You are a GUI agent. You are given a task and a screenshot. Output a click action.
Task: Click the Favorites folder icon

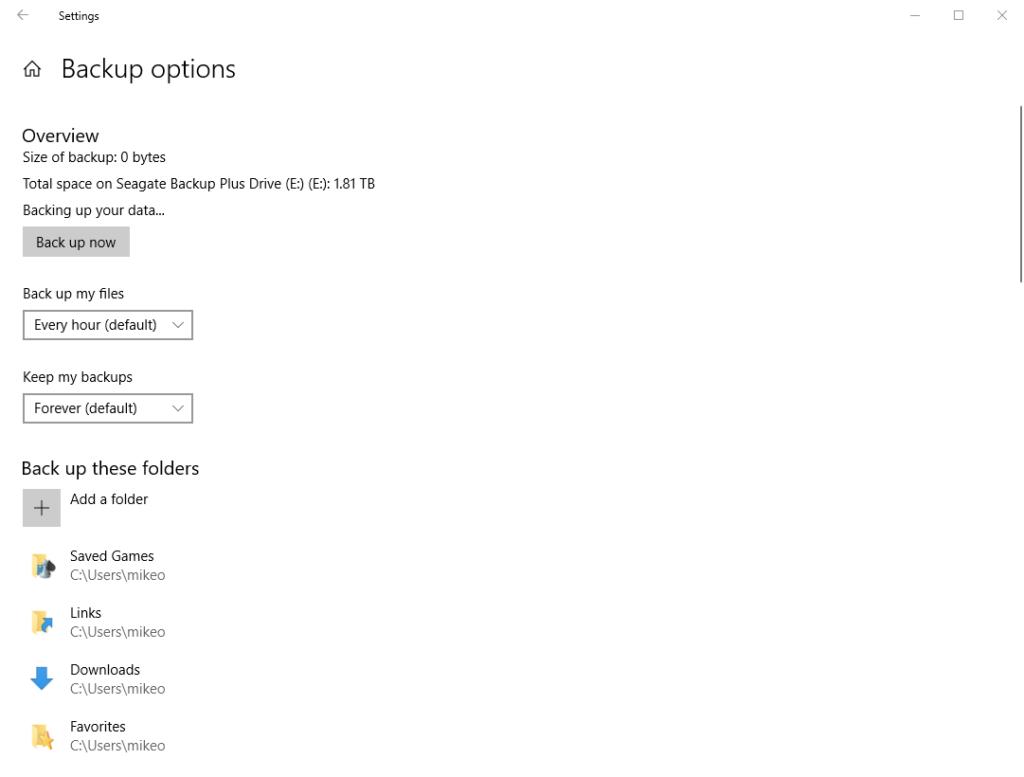pyautogui.click(x=41, y=735)
